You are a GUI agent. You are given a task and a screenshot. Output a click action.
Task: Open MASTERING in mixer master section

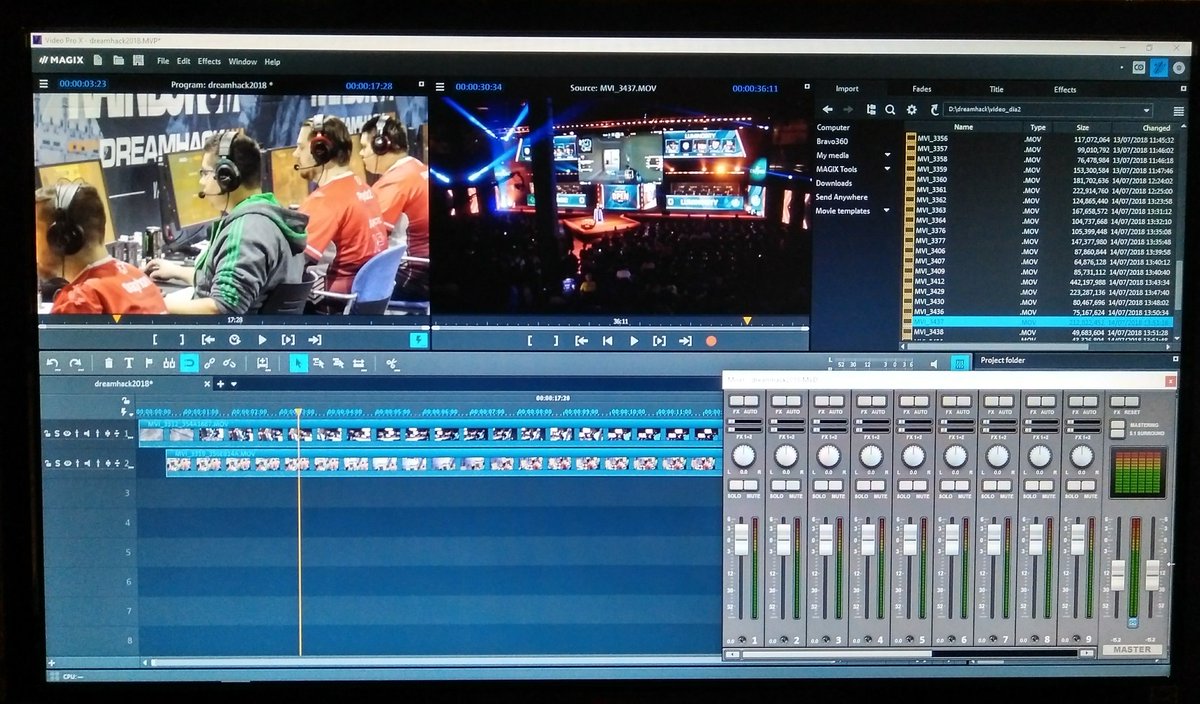(1118, 425)
